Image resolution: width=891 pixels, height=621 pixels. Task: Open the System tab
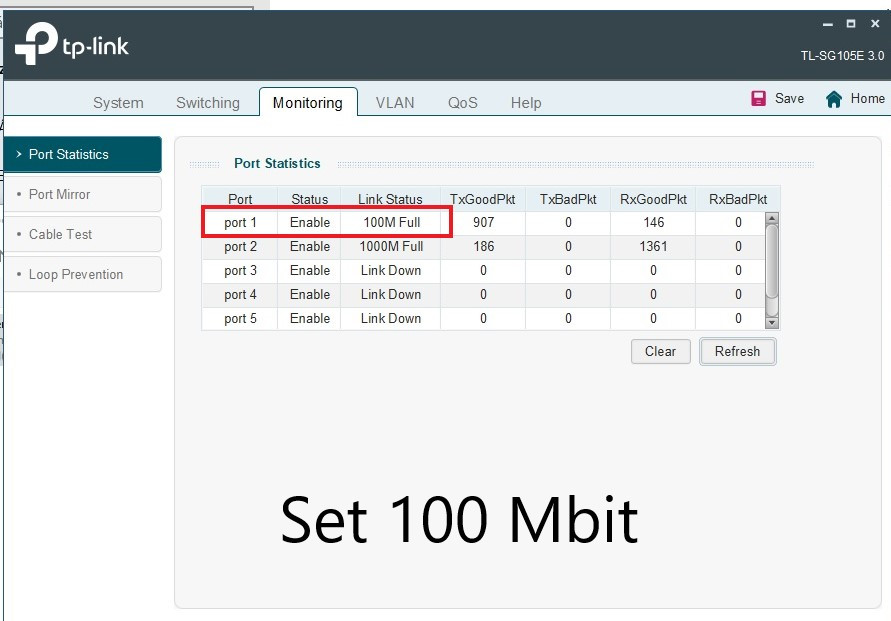pyautogui.click(x=118, y=103)
